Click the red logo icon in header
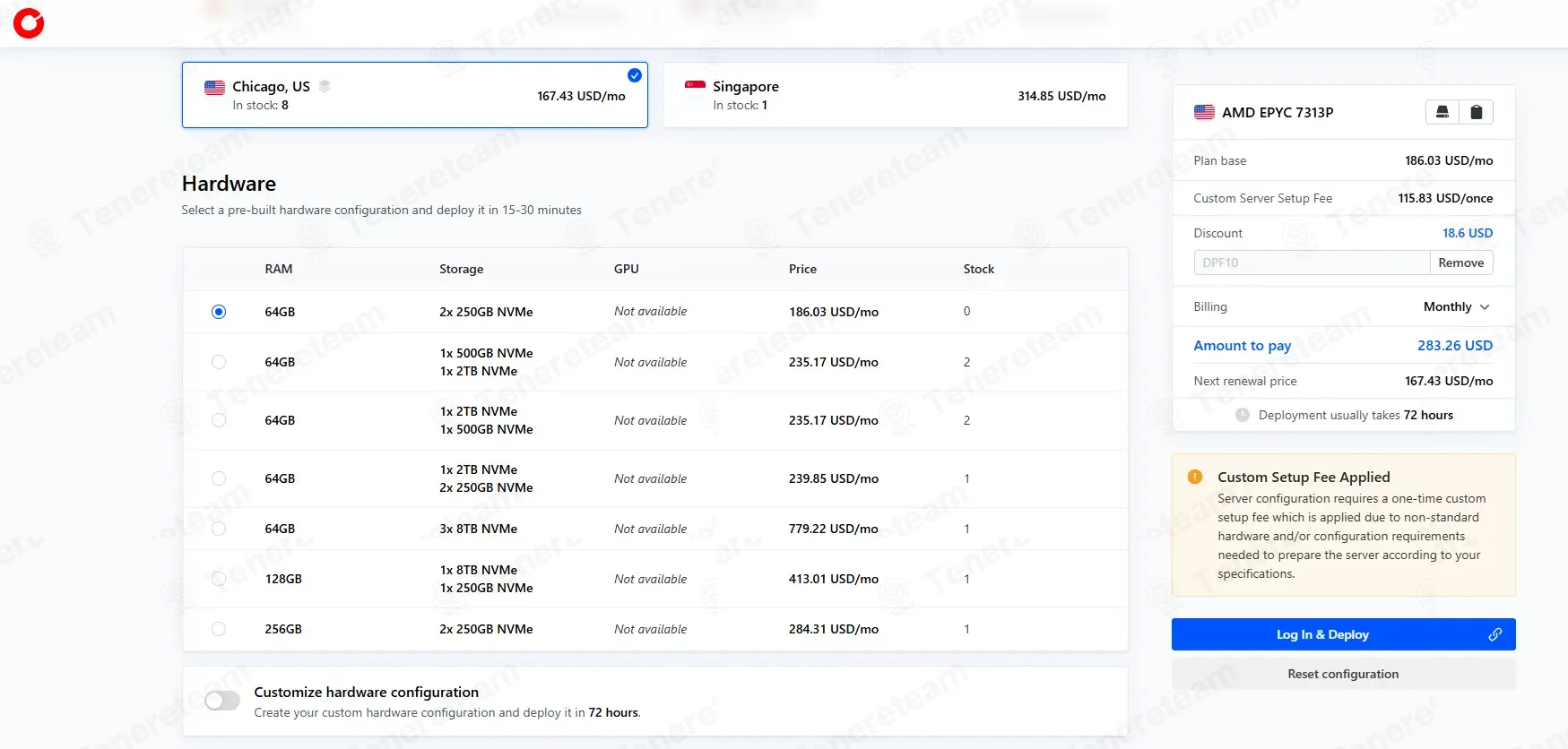 (29, 23)
